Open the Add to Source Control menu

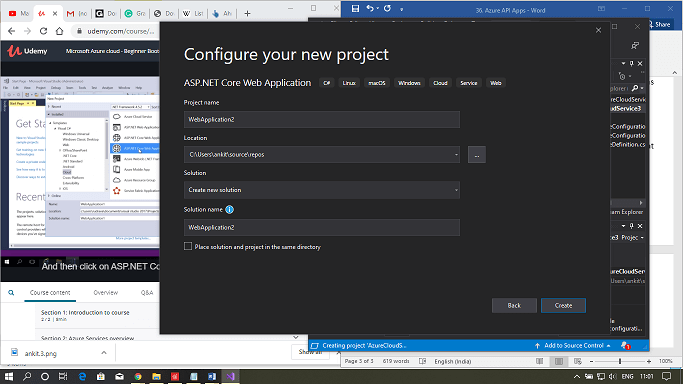pos(573,346)
